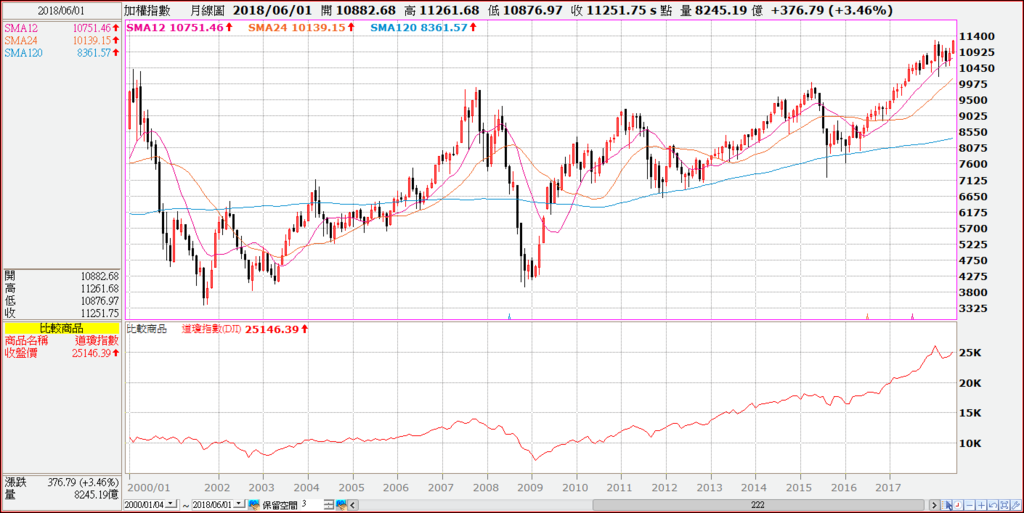Open the end date 2018/06/01 dropdown
1024x513 pixels.
[240, 504]
